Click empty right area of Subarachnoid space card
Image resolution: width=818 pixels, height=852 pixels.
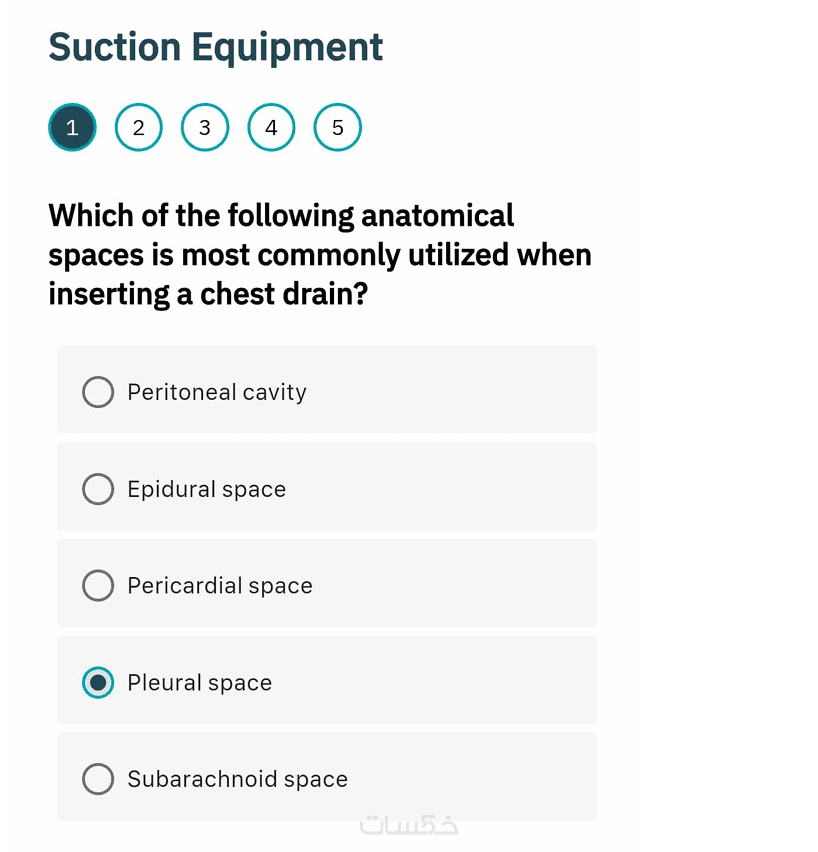tap(490, 779)
